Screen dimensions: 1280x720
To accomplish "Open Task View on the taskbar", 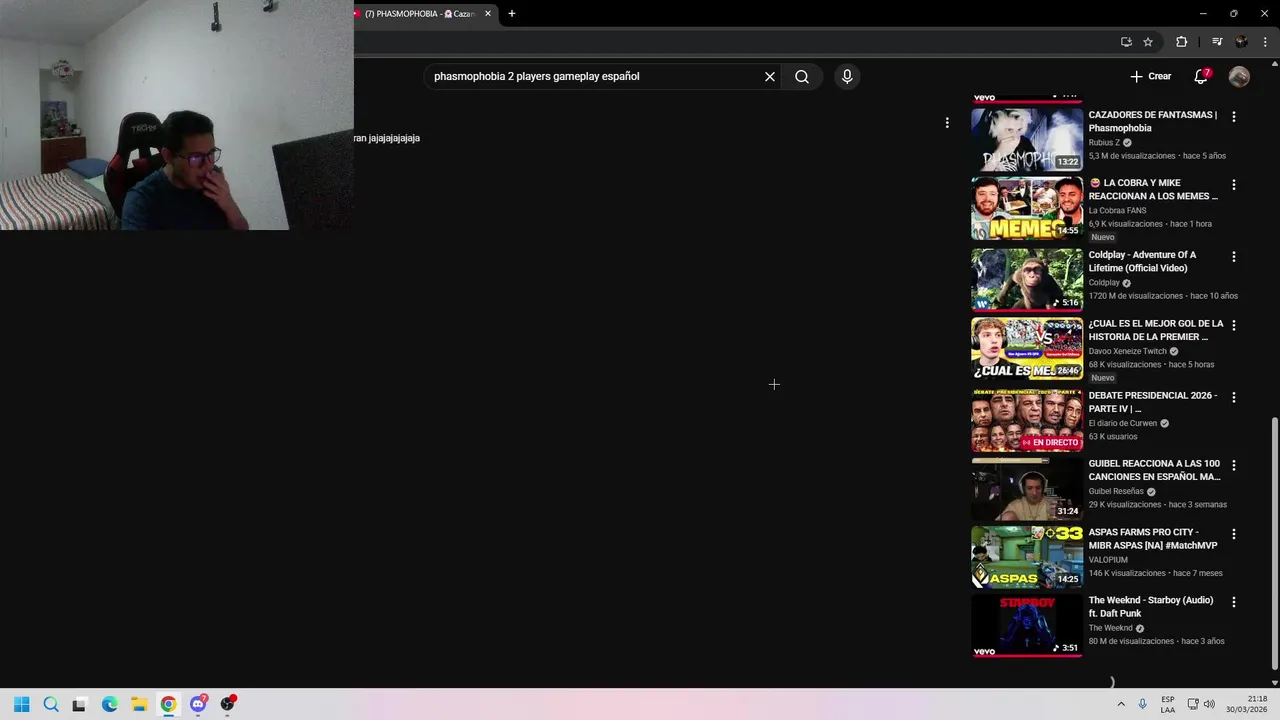I will [x=79, y=704].
